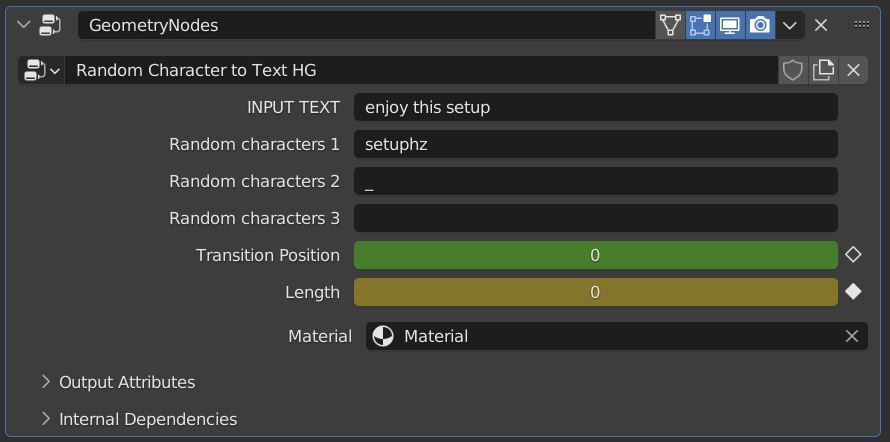Image resolution: width=890 pixels, height=442 pixels.
Task: Open the node group browse dropdown
Action: (41, 70)
